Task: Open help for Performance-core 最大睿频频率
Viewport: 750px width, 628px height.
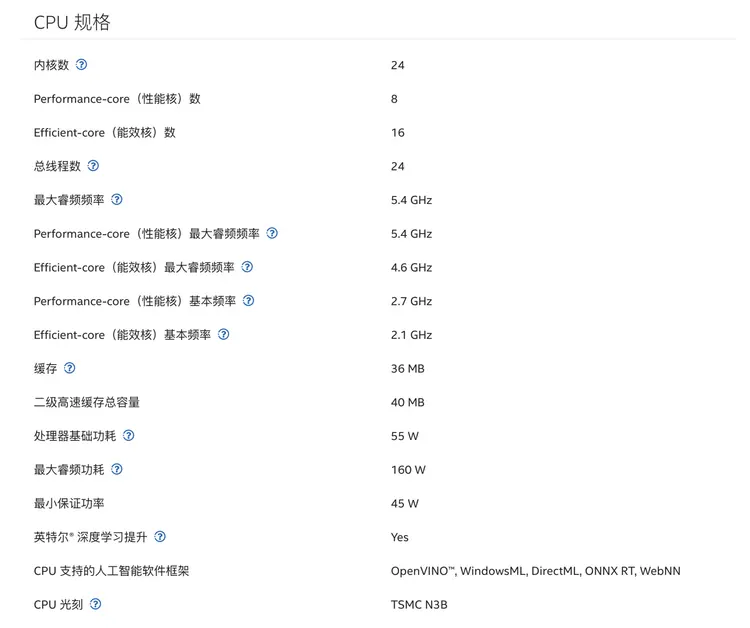Action: [x=272, y=234]
